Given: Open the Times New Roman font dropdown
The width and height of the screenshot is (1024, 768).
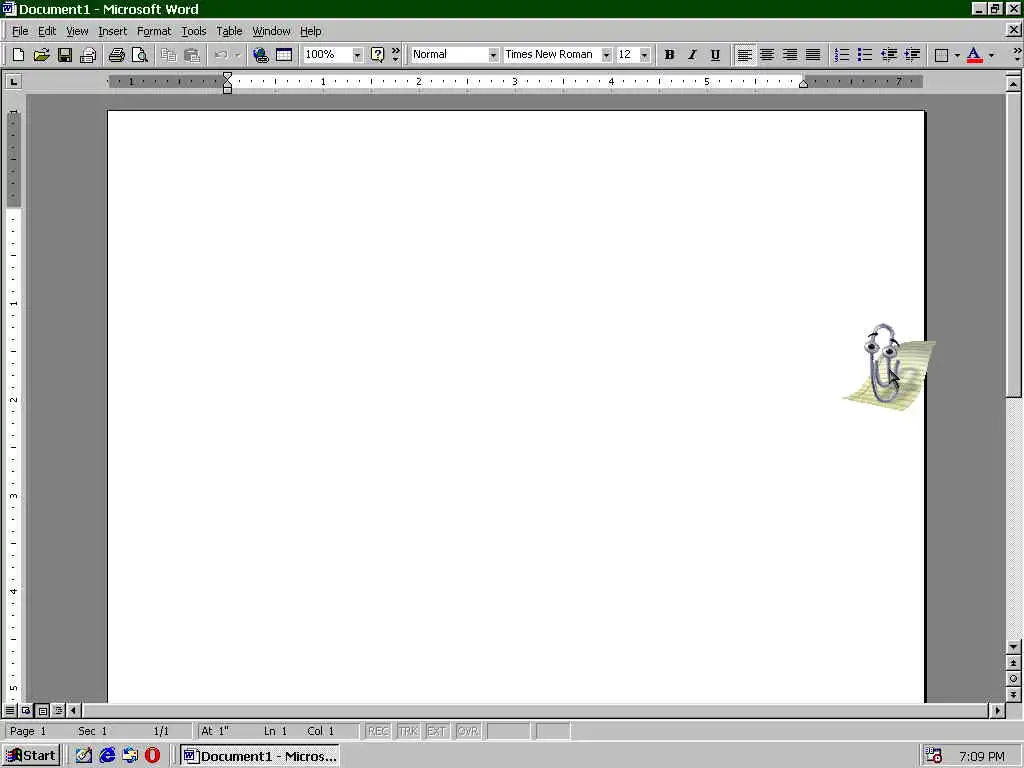Looking at the screenshot, I should [606, 55].
